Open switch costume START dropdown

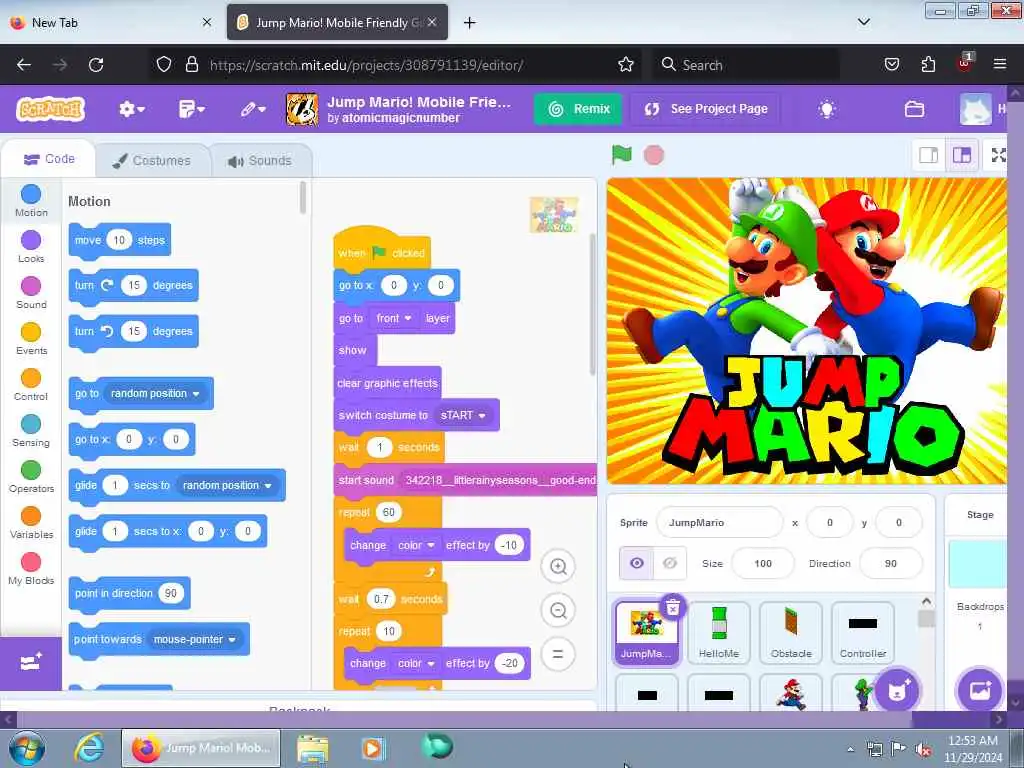click(x=463, y=415)
